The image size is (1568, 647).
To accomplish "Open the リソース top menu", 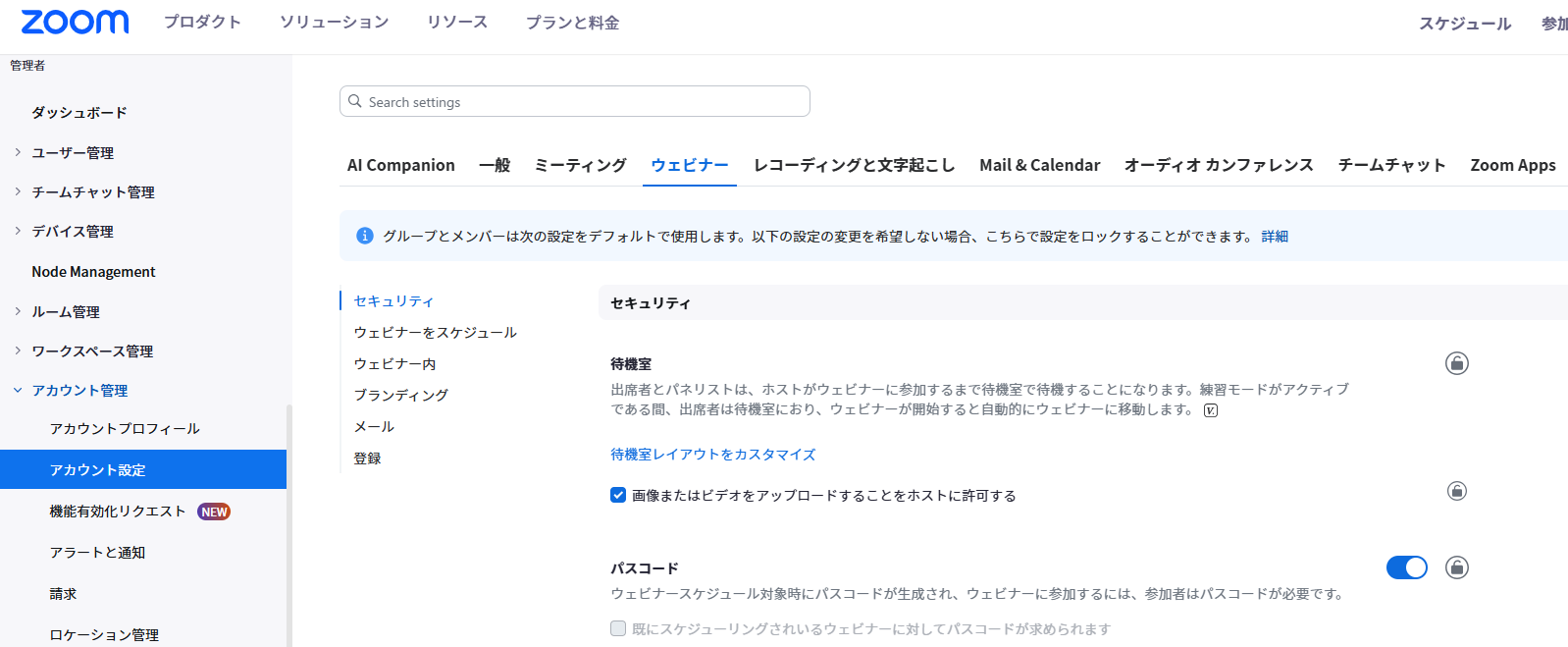I will (457, 22).
